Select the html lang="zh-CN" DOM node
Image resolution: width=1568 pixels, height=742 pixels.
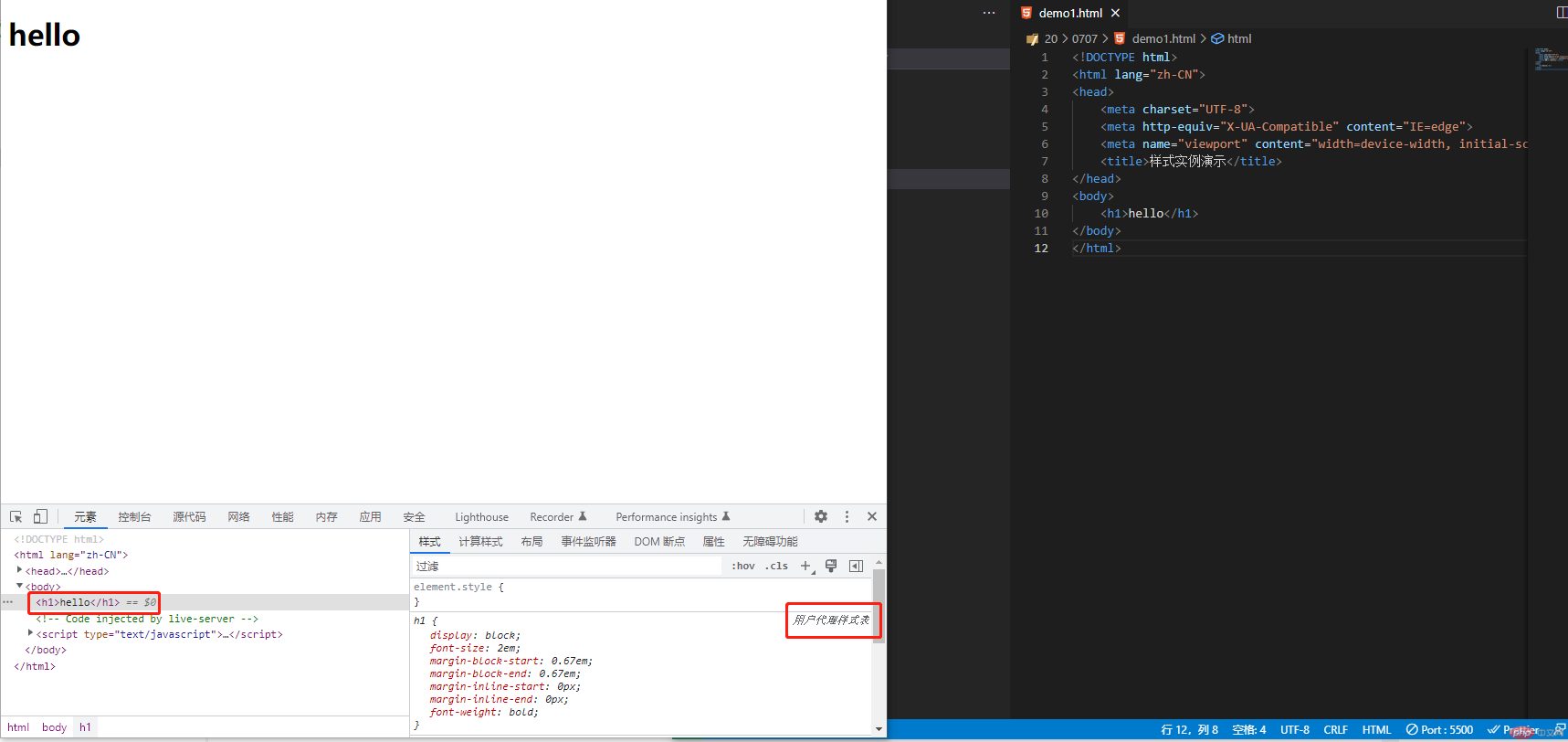tap(70, 555)
